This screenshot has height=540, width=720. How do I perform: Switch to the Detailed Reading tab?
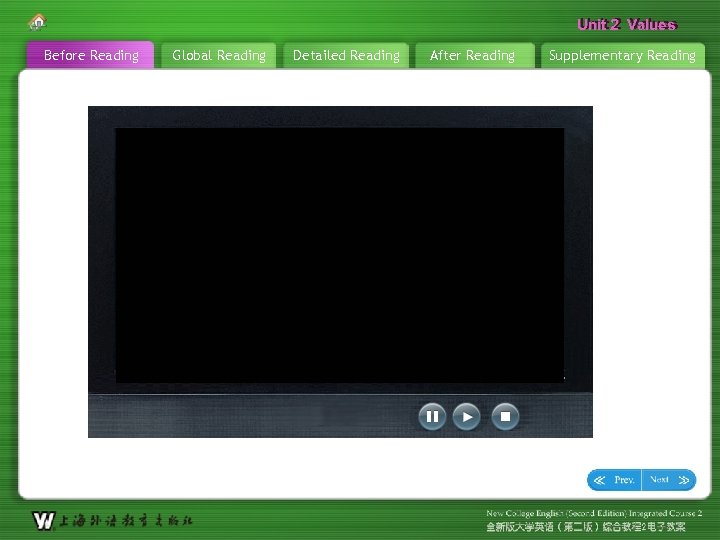[346, 56]
